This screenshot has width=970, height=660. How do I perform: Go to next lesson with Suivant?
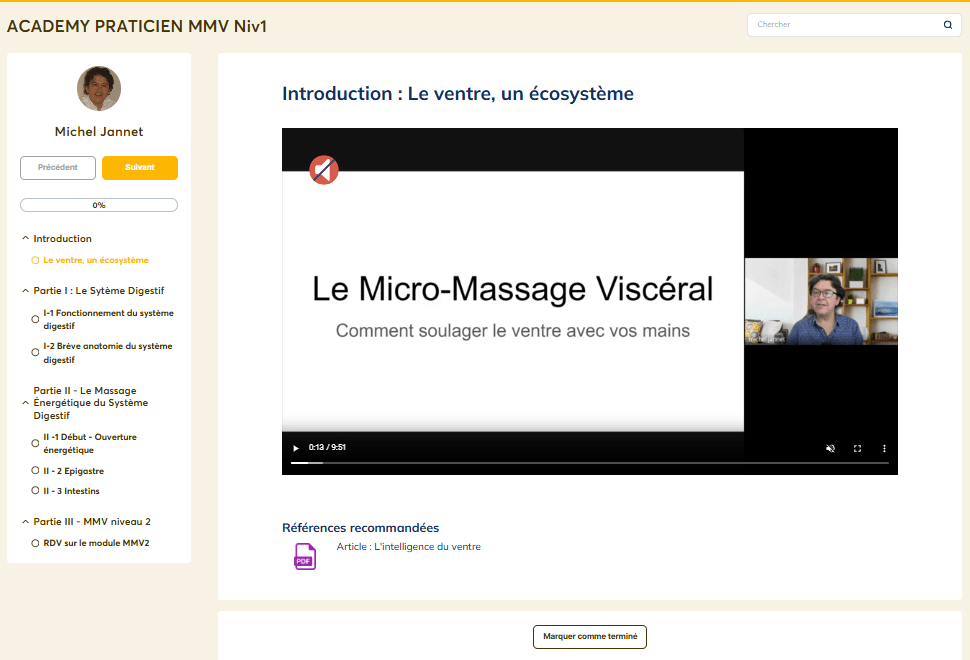click(x=140, y=168)
